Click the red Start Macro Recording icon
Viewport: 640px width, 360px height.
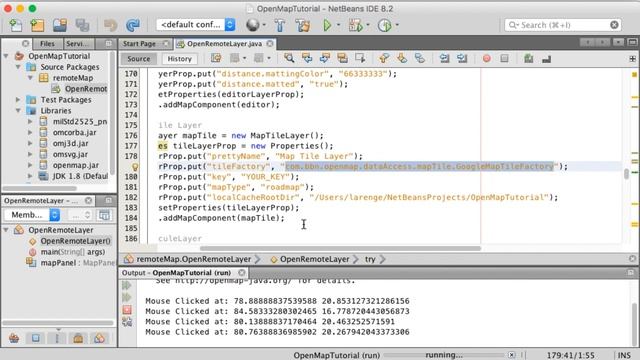(487, 58)
